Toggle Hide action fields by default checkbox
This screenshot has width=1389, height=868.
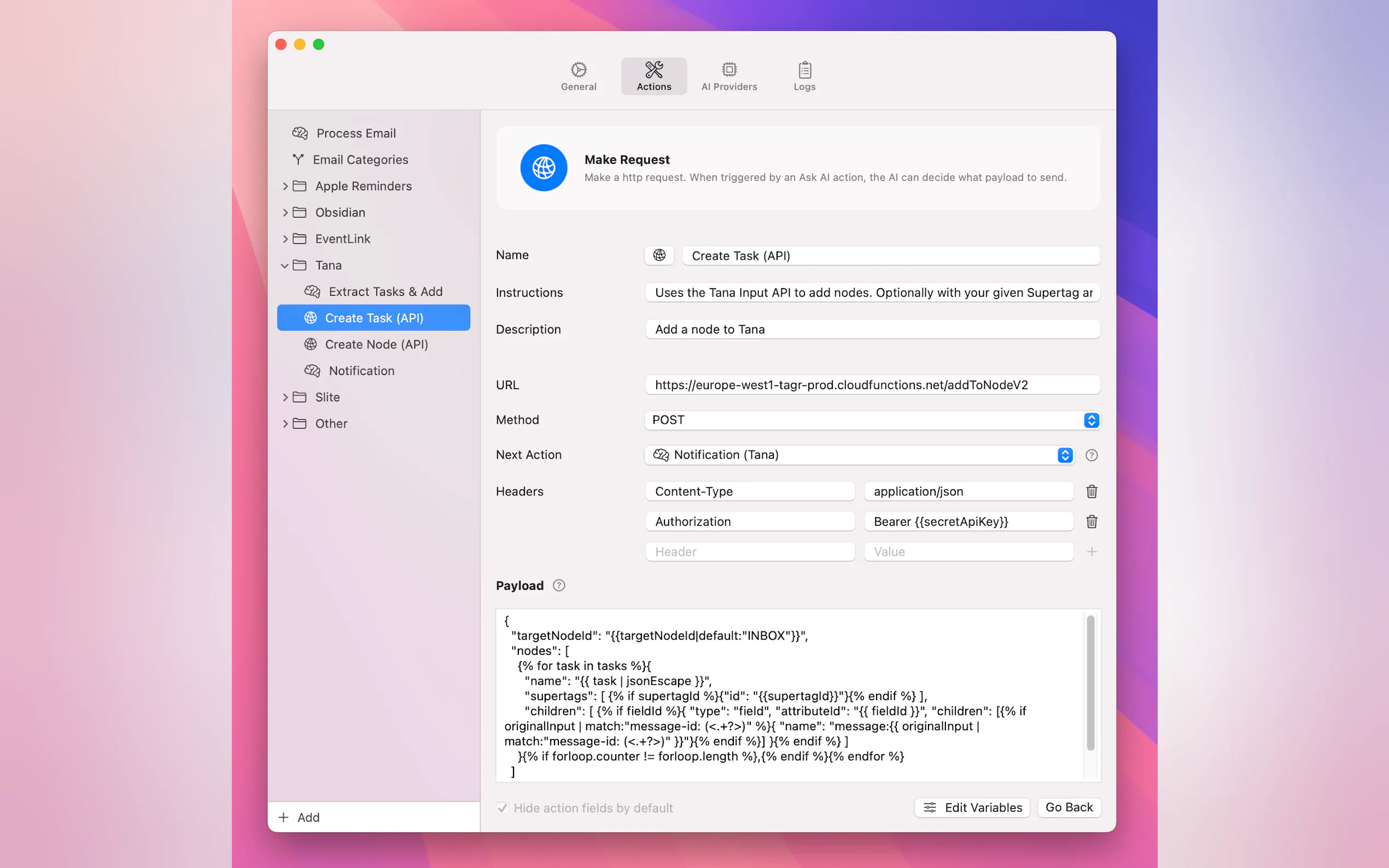[503, 808]
